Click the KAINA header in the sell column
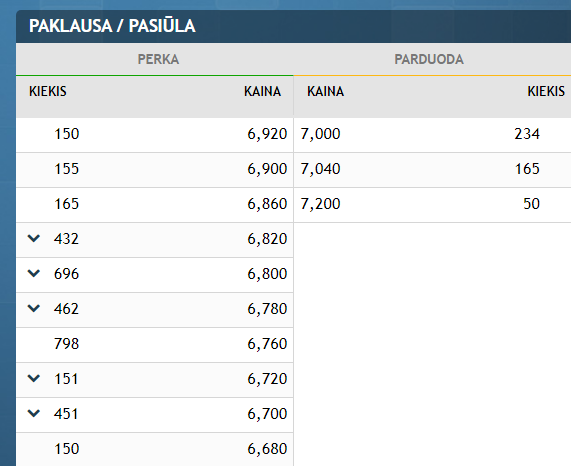571x466 pixels. [x=325, y=91]
